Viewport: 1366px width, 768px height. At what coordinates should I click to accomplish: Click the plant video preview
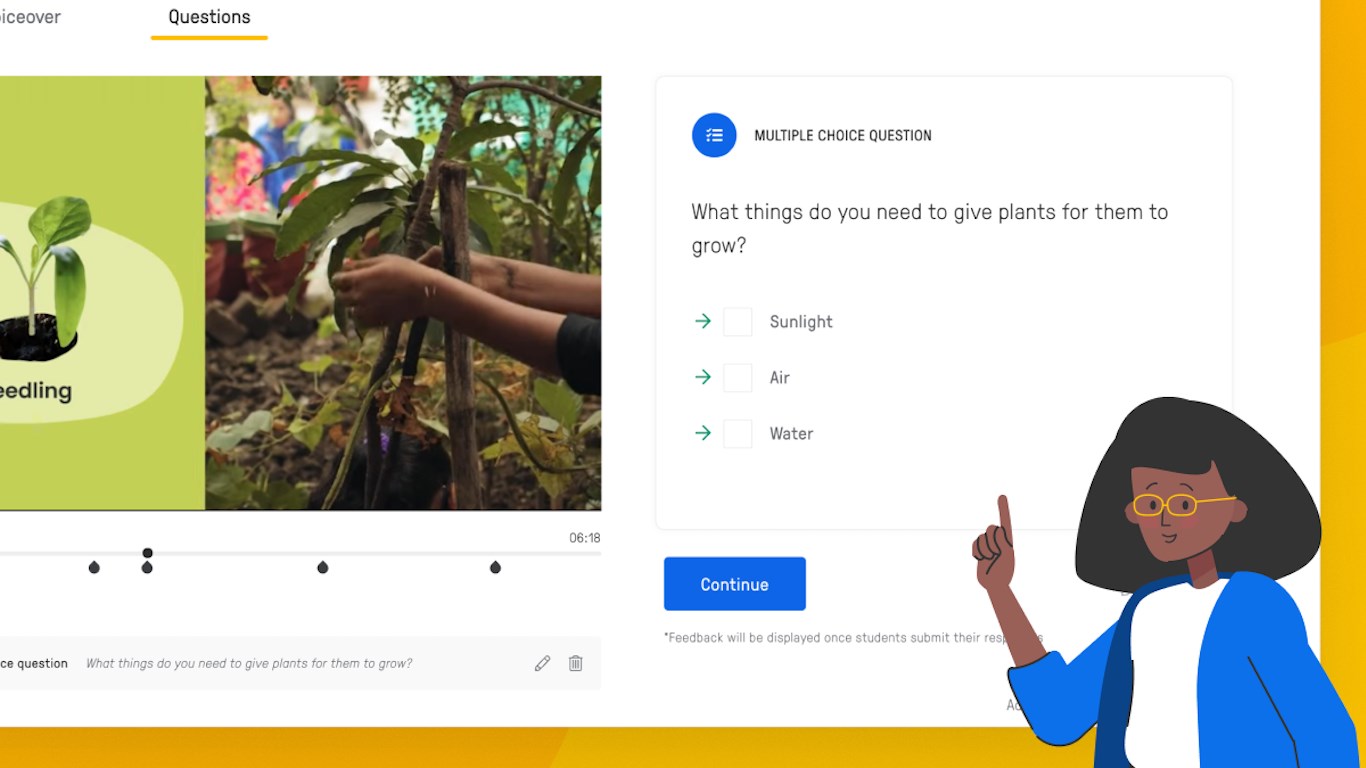click(300, 293)
